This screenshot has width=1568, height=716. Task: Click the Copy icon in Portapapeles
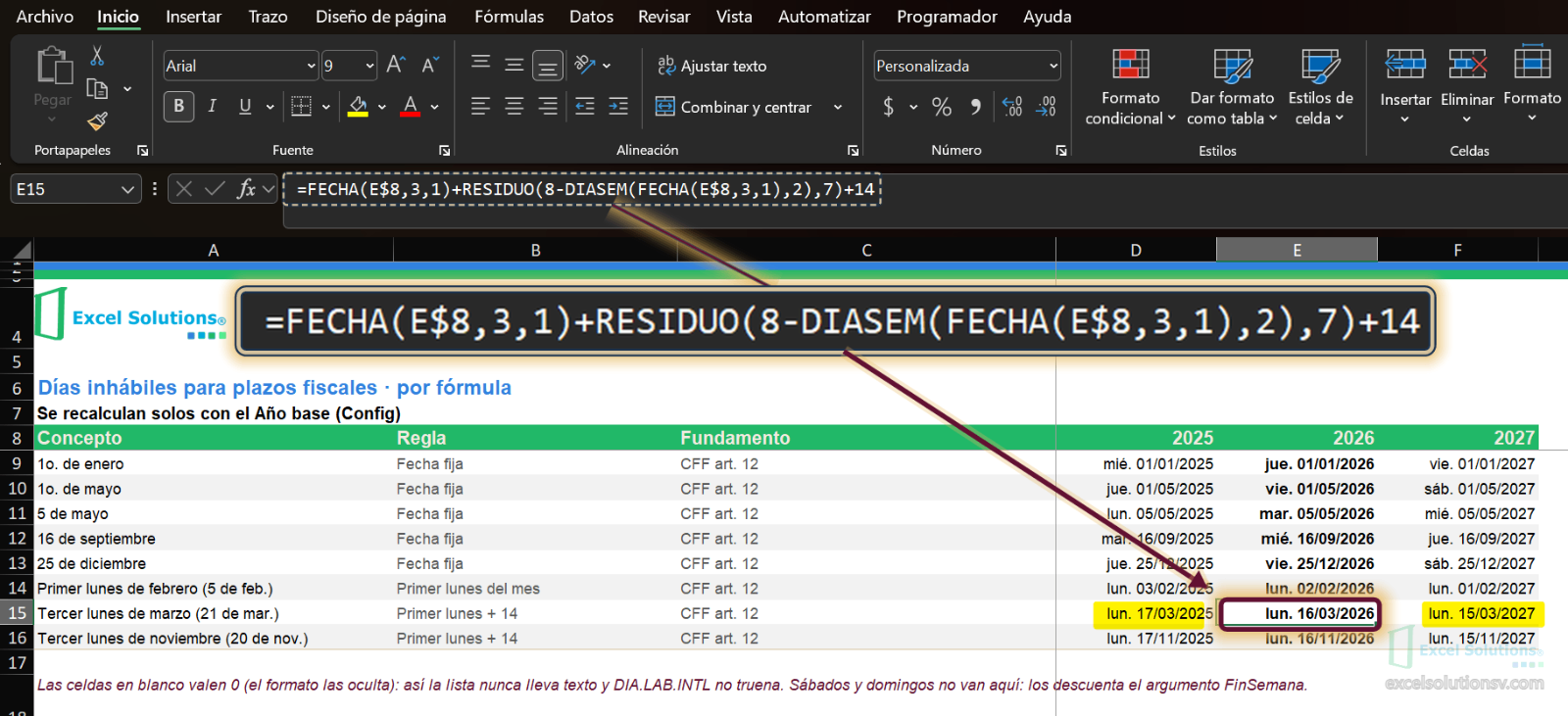97,89
